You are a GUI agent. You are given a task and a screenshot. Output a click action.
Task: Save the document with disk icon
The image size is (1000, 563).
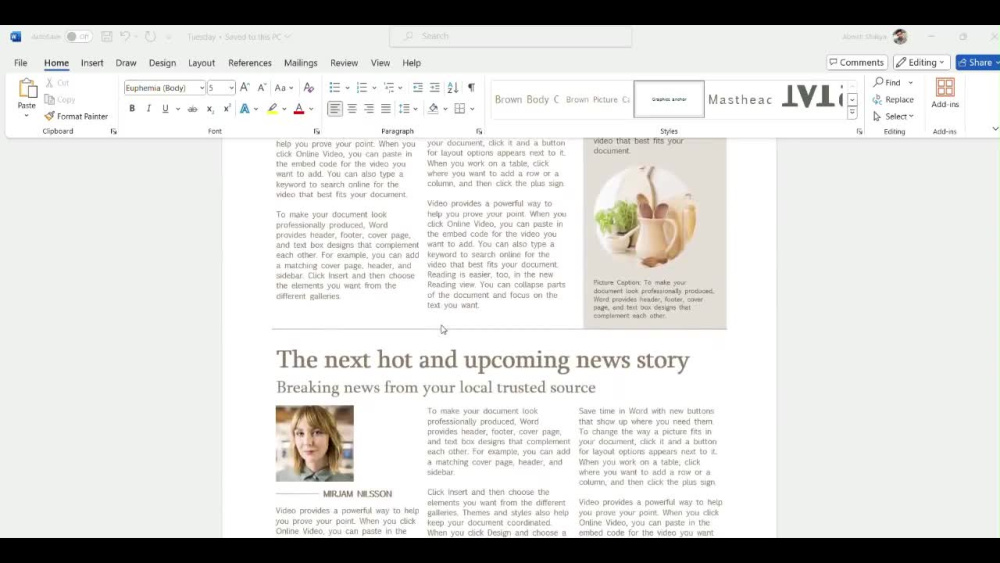tap(107, 36)
